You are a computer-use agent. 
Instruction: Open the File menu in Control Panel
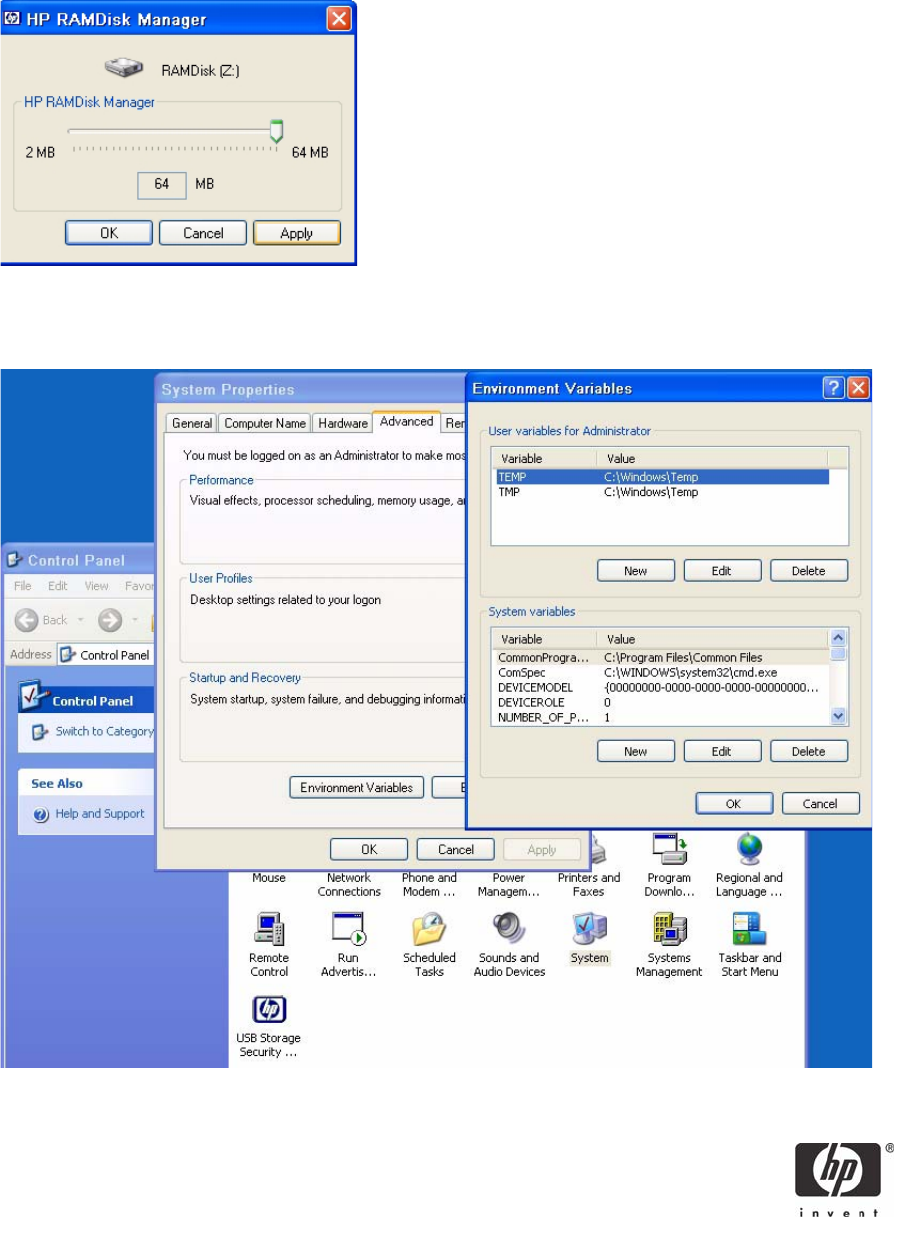(23, 586)
